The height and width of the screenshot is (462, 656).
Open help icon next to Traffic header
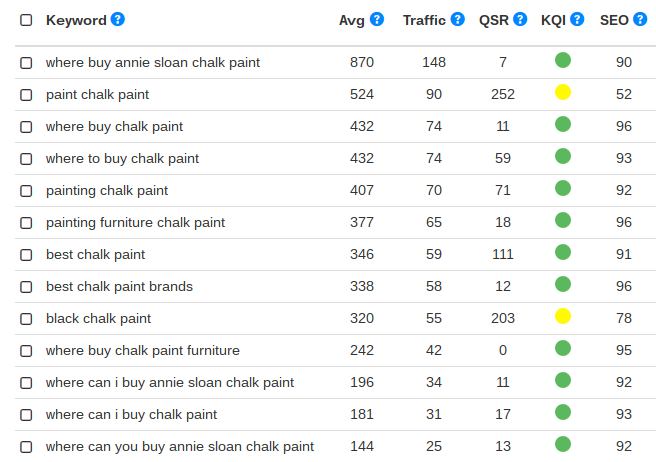coord(458,19)
